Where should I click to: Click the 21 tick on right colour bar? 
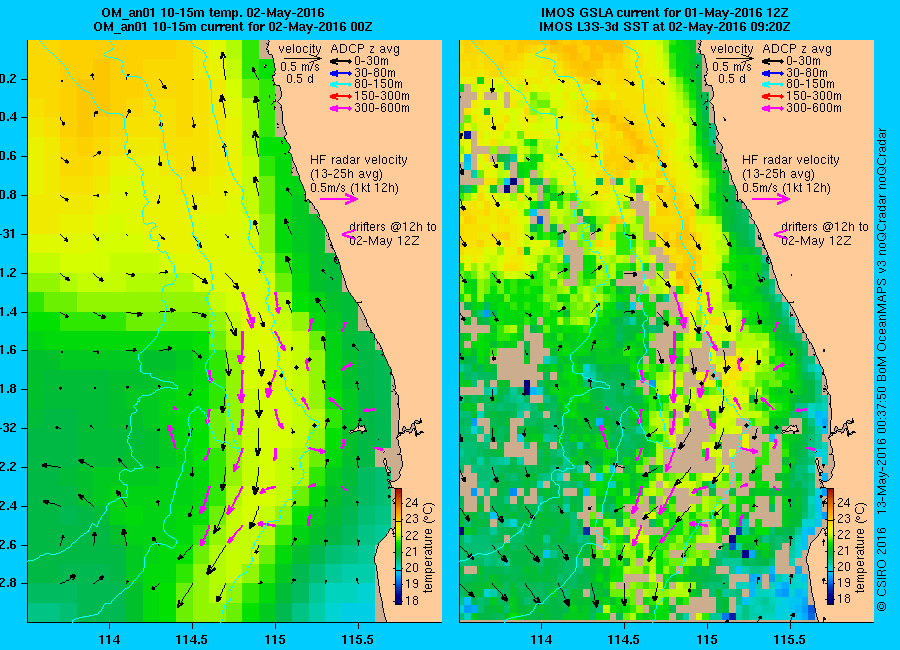844,551
